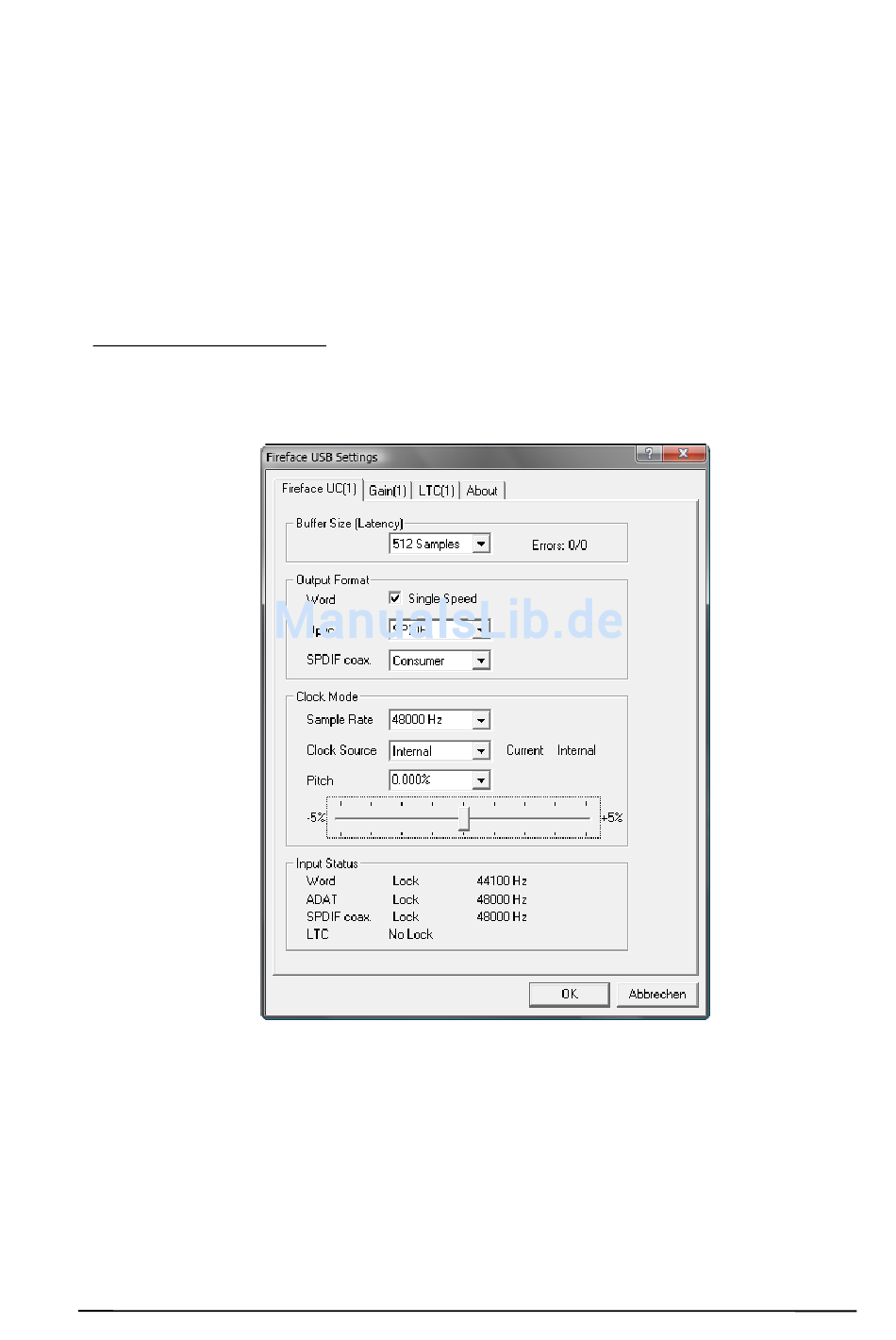The width and height of the screenshot is (896, 1340).
Task: Click the help question mark button
Action: click(649, 454)
